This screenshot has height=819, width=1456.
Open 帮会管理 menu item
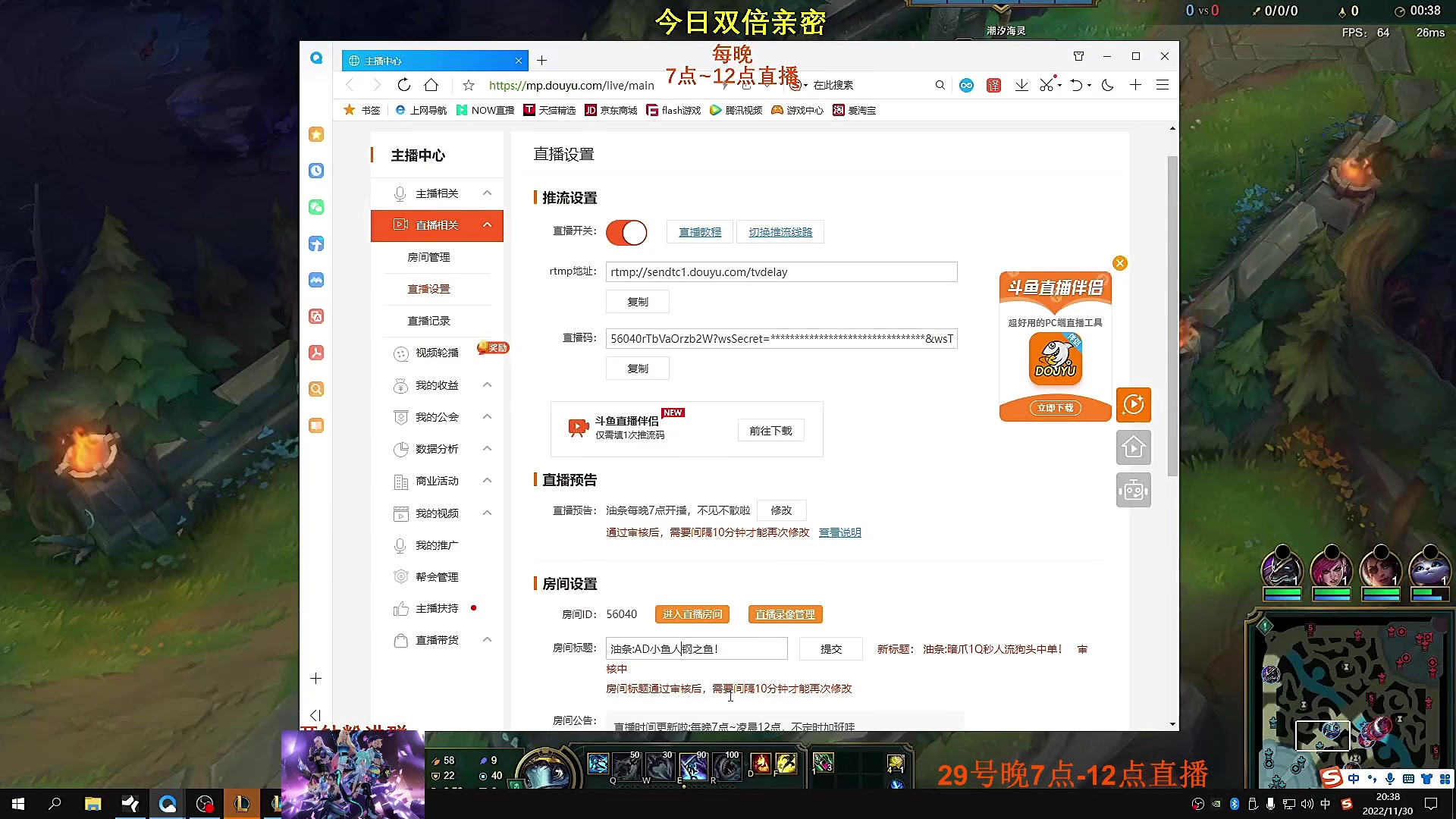point(437,577)
